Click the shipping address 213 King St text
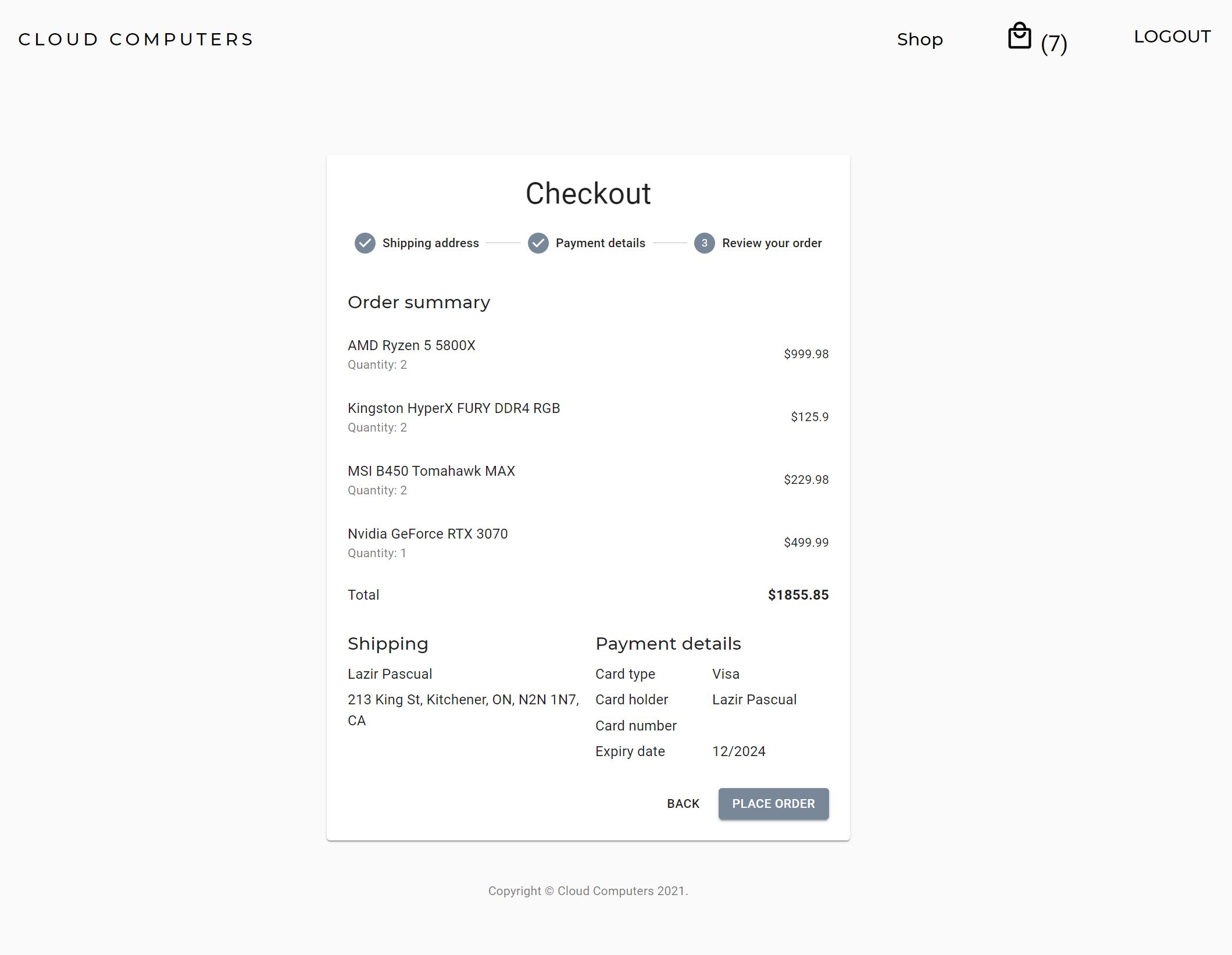 pyautogui.click(x=463, y=700)
